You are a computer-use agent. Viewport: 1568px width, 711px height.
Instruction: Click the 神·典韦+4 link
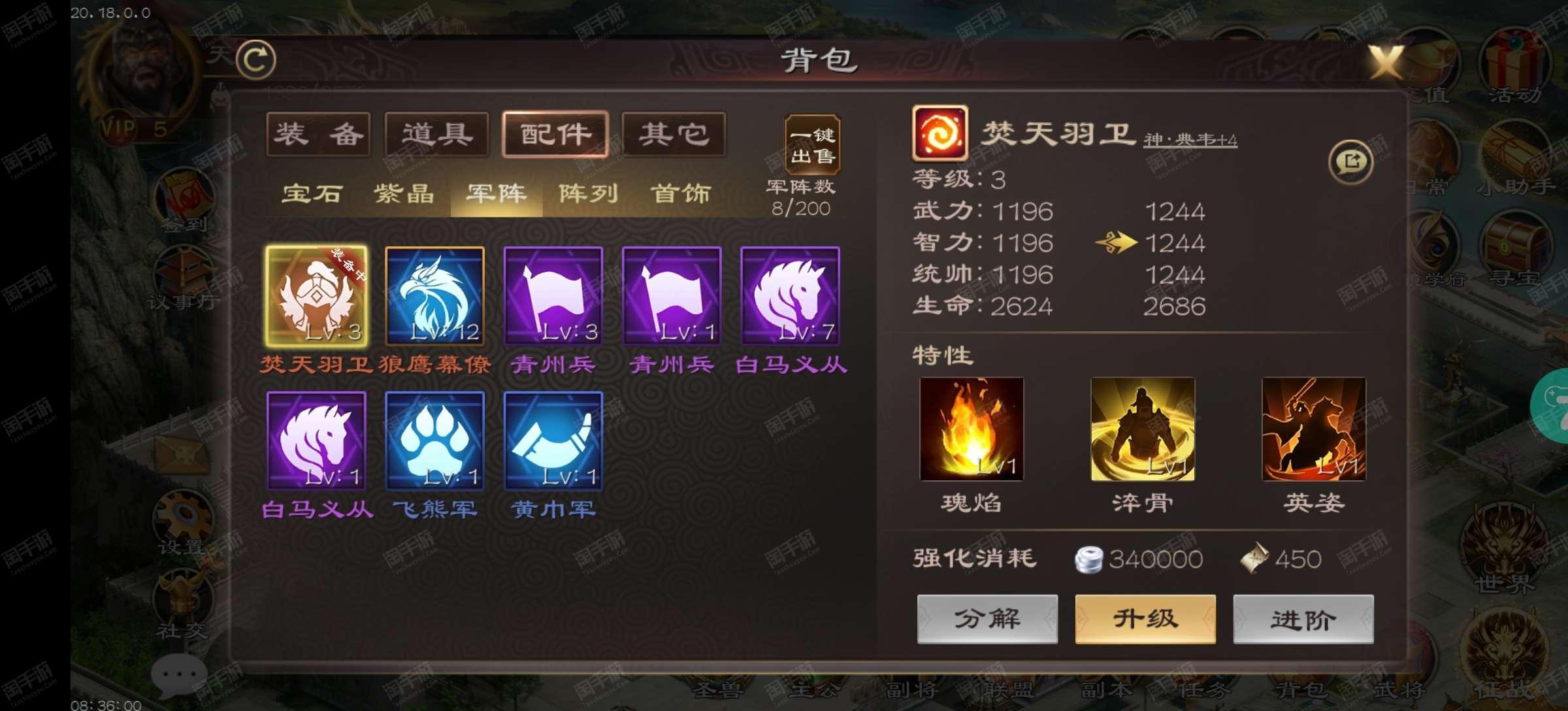click(x=1190, y=140)
